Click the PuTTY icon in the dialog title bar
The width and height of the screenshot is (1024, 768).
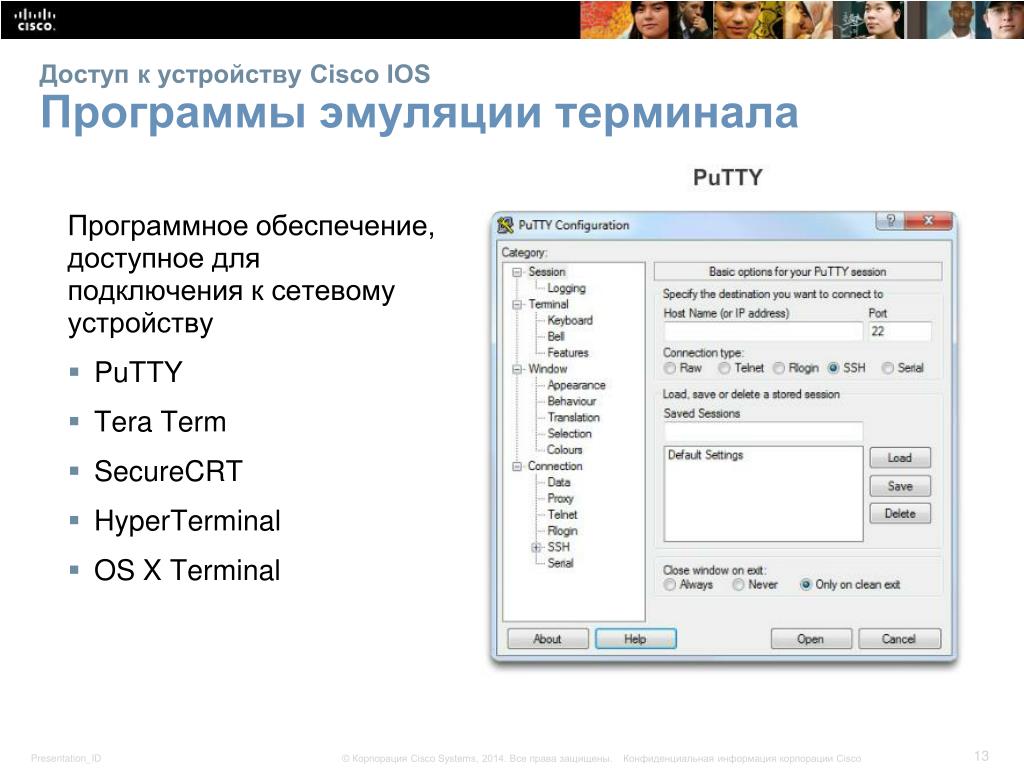point(505,225)
